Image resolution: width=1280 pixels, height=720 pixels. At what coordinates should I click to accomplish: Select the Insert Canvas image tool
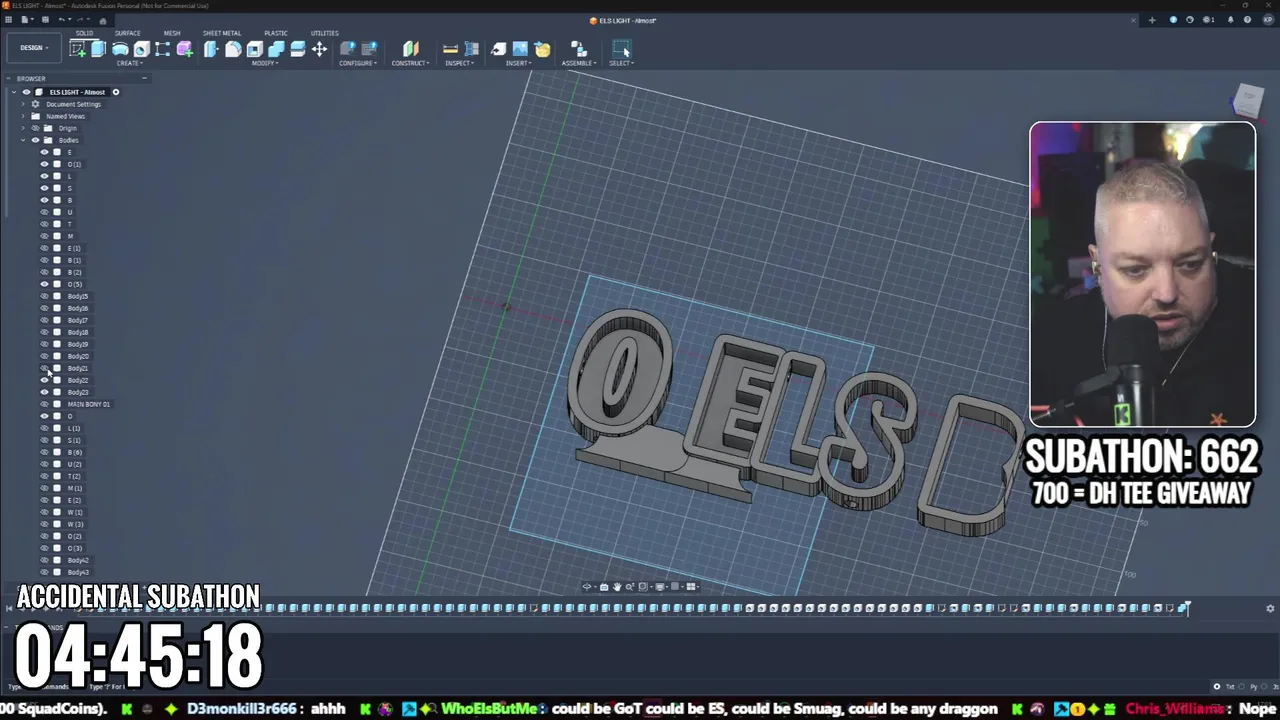tap(520, 49)
